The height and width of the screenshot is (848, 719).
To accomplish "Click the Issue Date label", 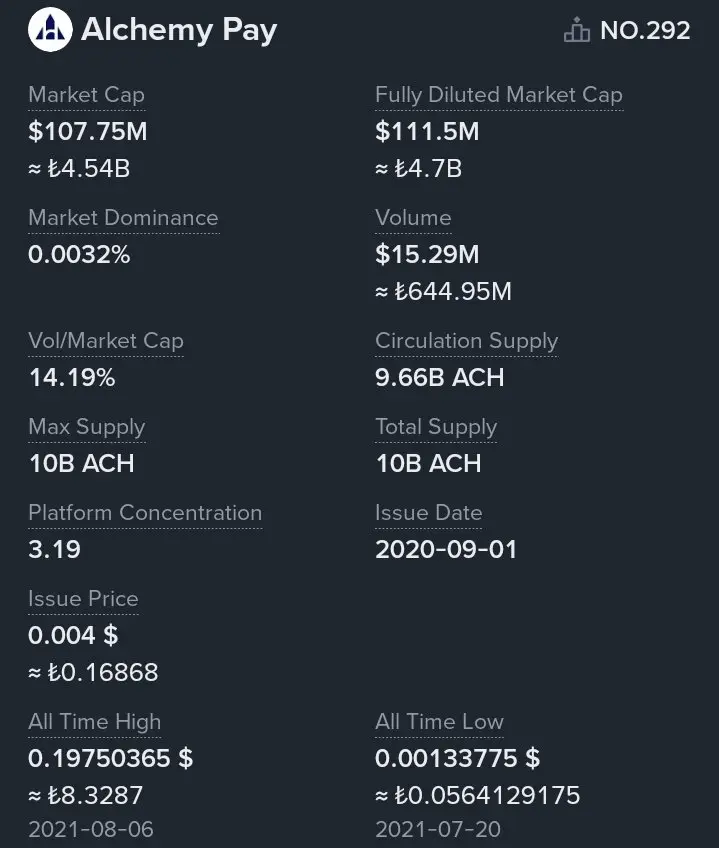I will click(x=428, y=513).
